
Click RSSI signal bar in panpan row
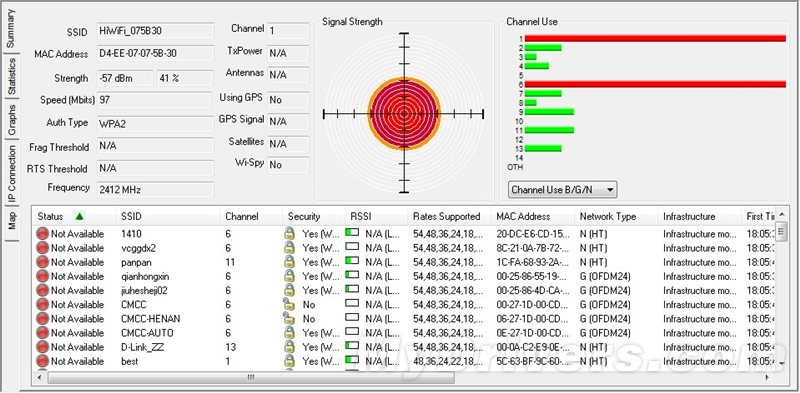tap(353, 261)
